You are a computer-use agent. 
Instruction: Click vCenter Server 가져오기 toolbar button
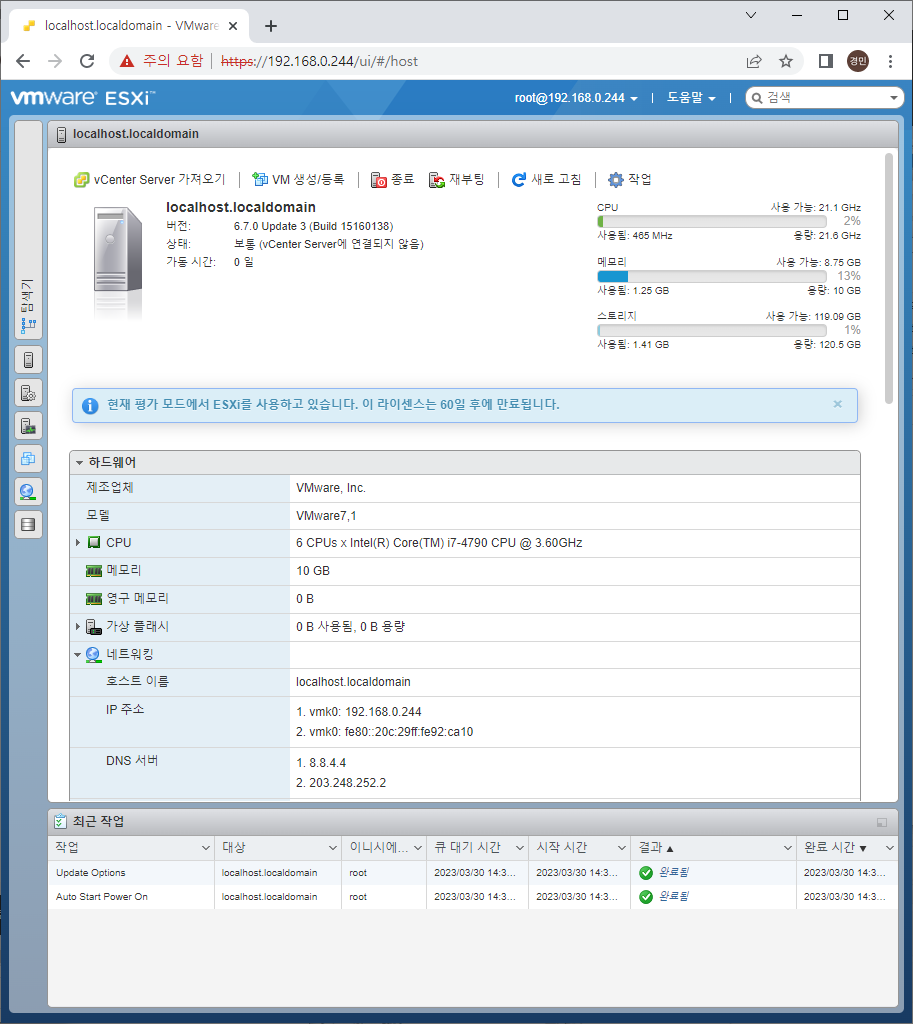pyautogui.click(x=150, y=180)
